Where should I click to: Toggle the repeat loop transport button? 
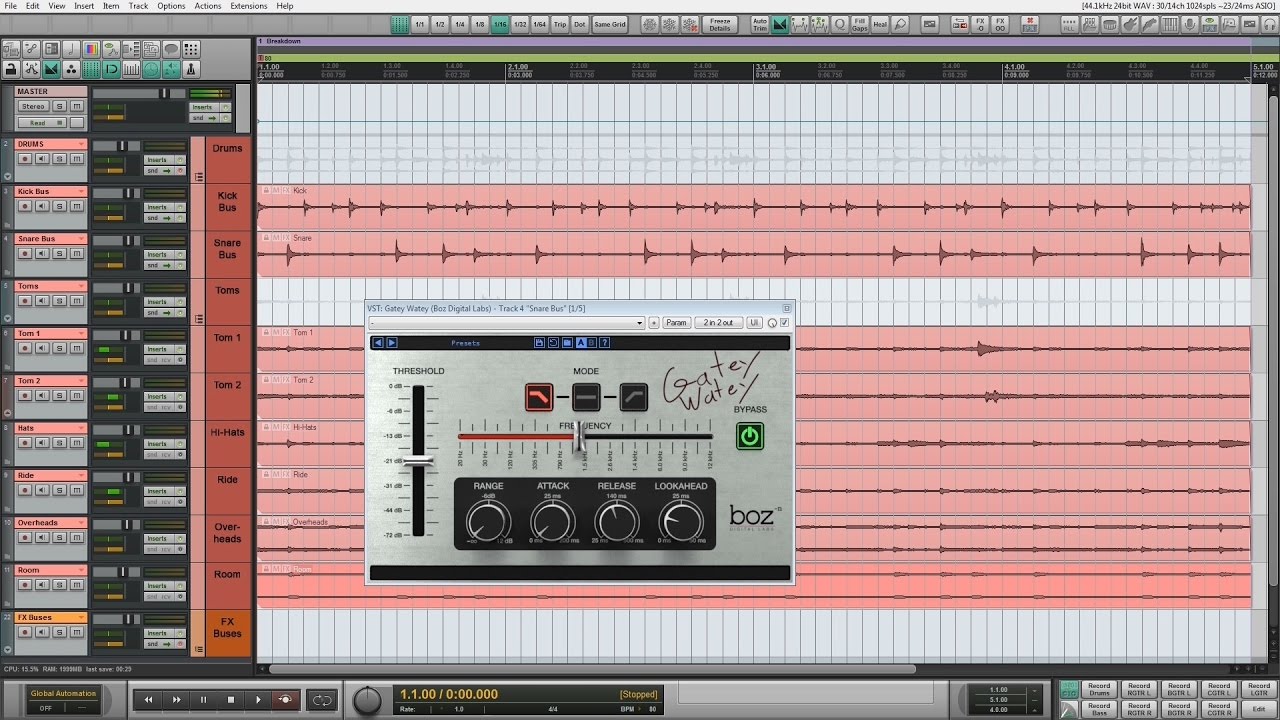pyautogui.click(x=322, y=700)
